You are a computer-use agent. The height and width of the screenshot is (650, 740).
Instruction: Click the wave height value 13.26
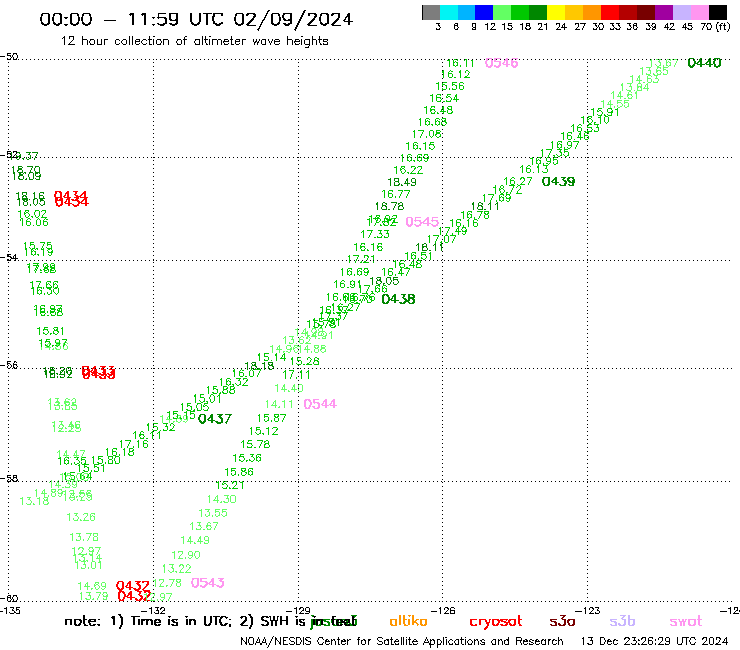tap(81, 517)
